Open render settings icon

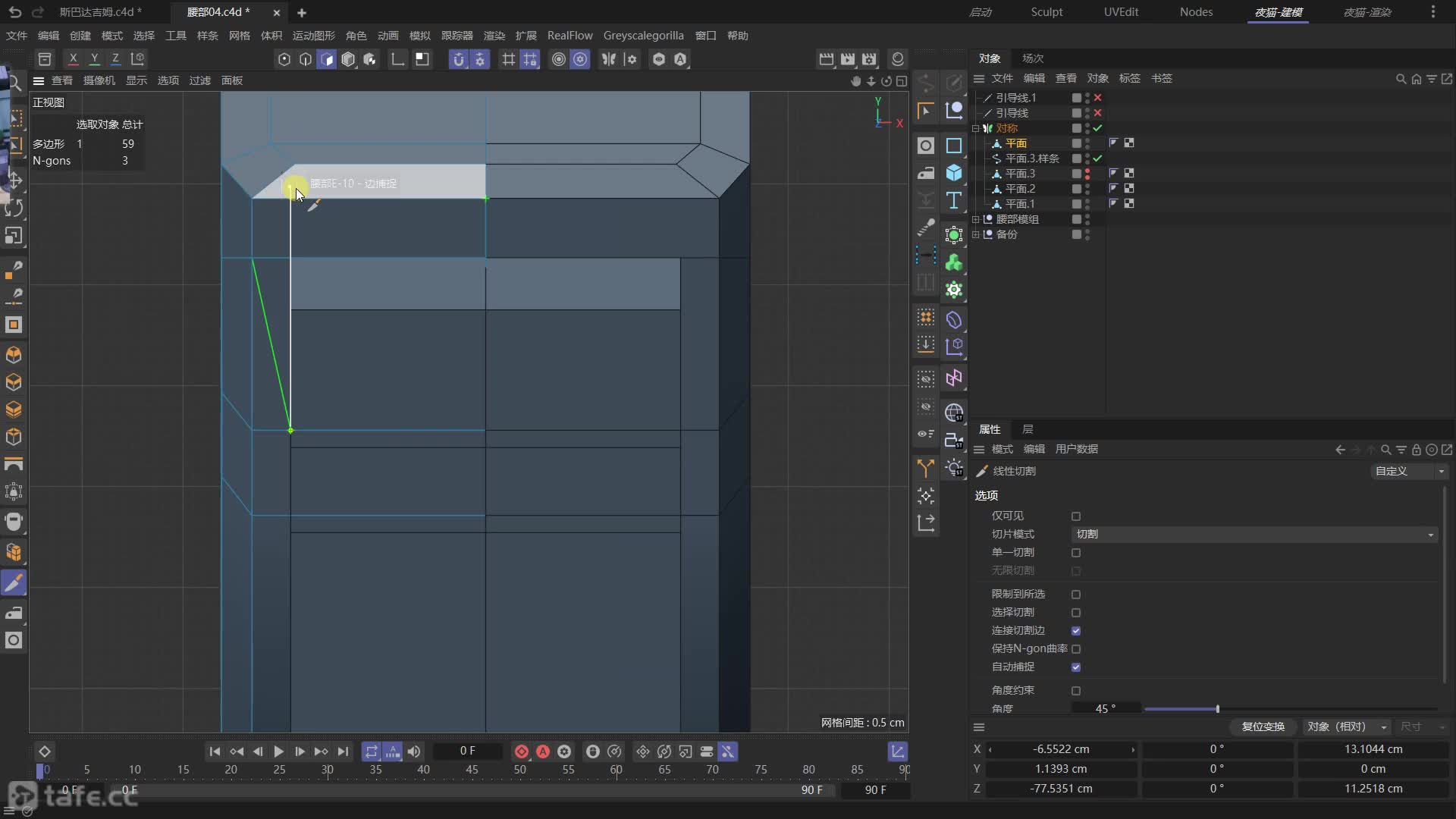[x=869, y=59]
